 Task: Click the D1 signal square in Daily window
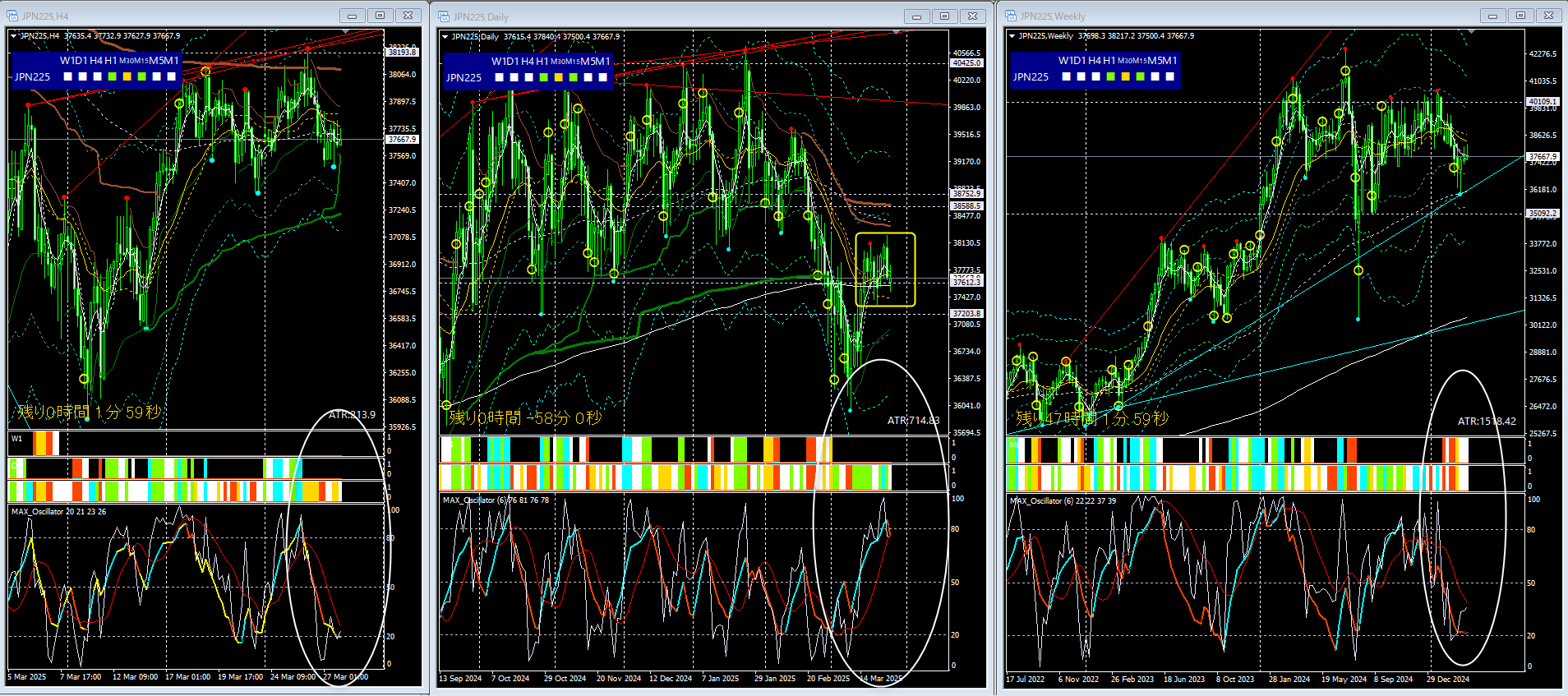coord(514,77)
